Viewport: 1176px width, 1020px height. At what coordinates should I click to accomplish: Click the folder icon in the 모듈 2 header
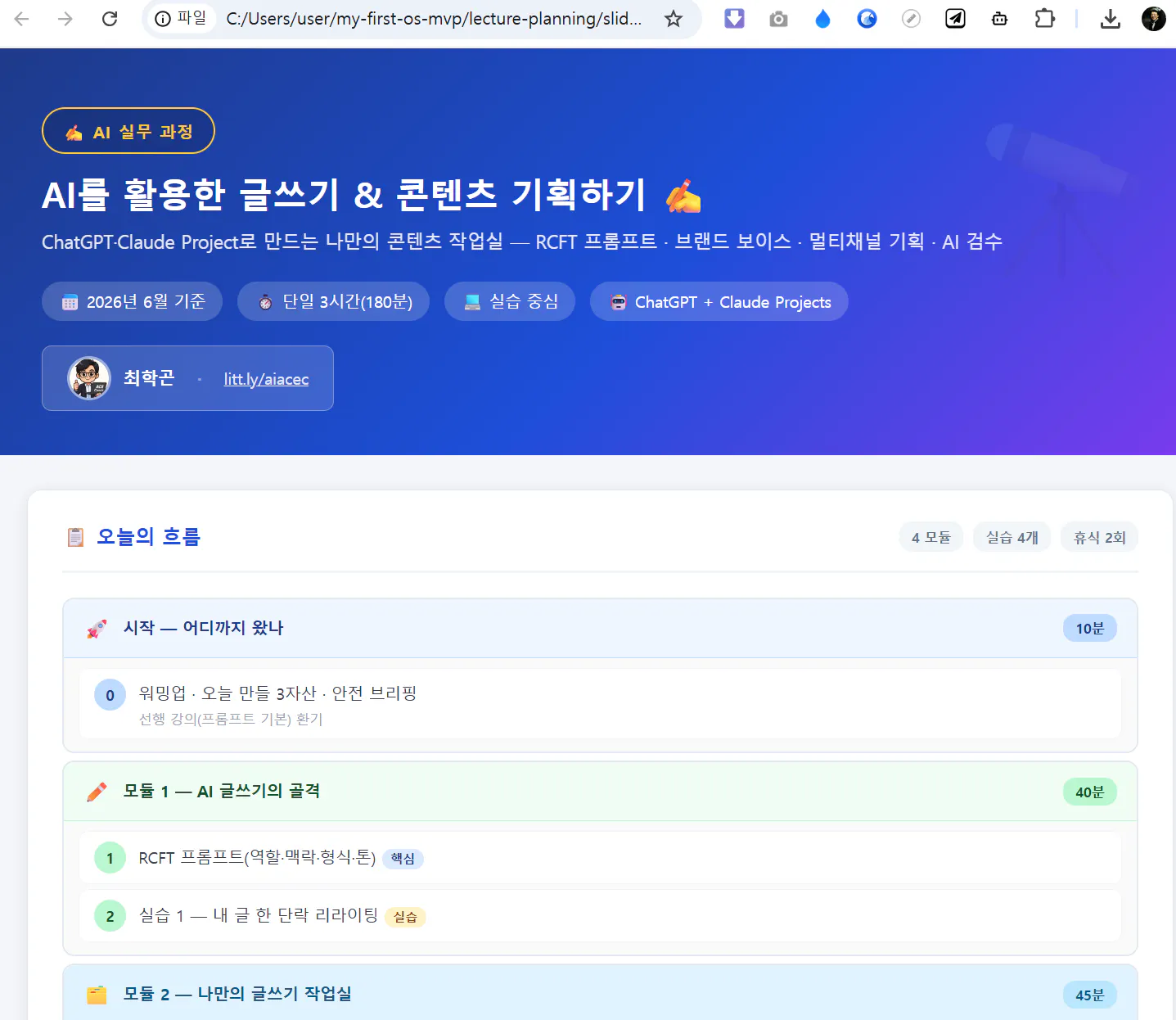coord(97,995)
